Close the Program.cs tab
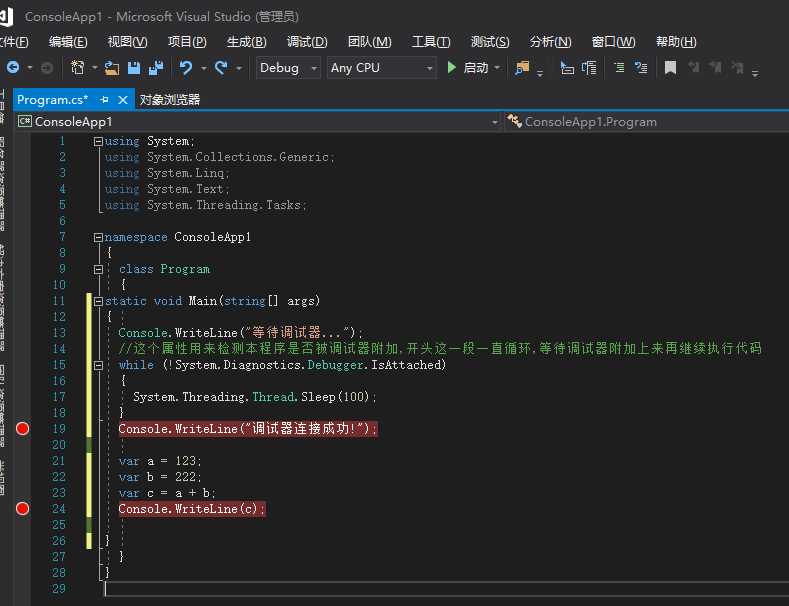 tap(123, 100)
